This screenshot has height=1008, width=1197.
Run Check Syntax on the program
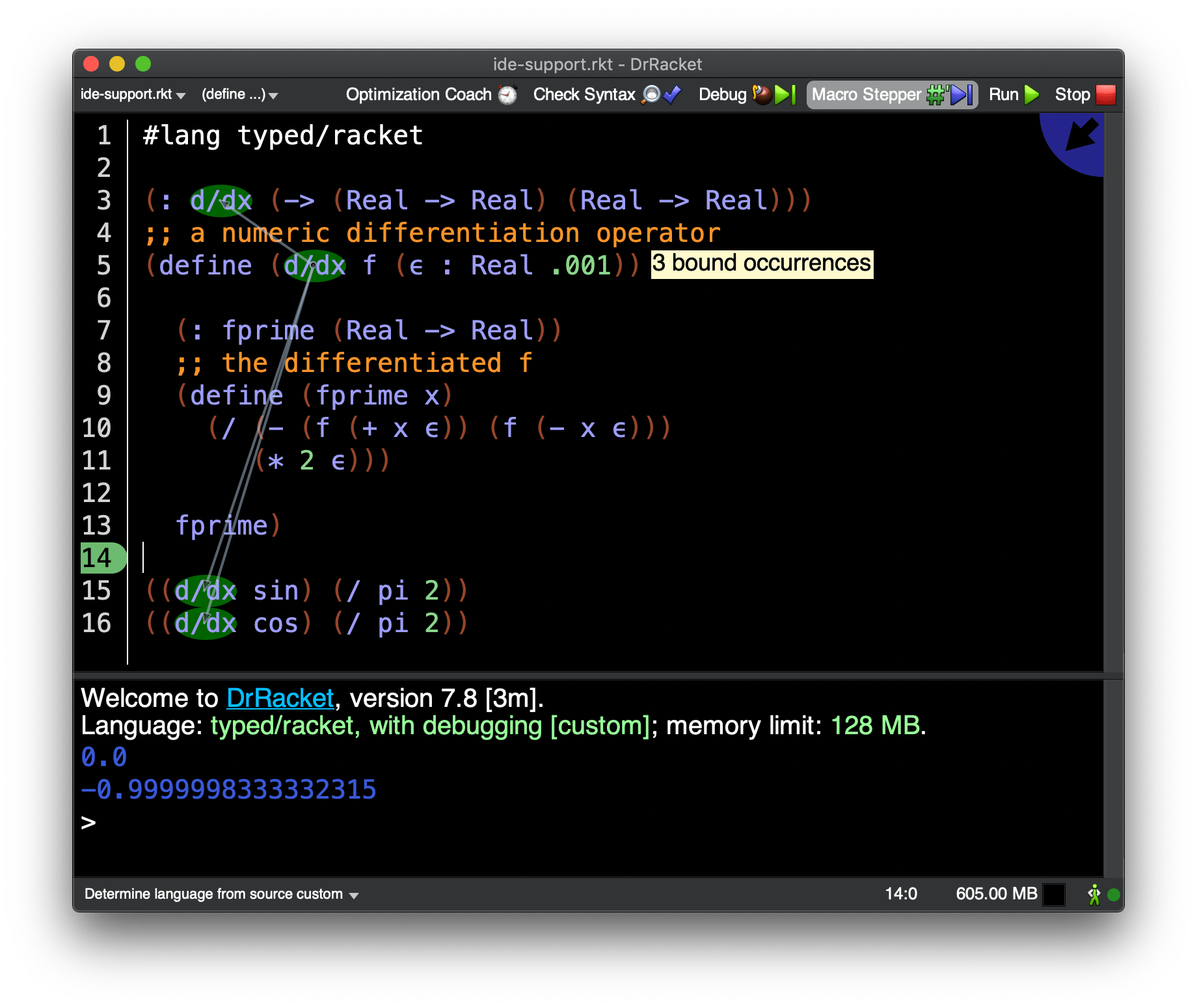click(606, 94)
